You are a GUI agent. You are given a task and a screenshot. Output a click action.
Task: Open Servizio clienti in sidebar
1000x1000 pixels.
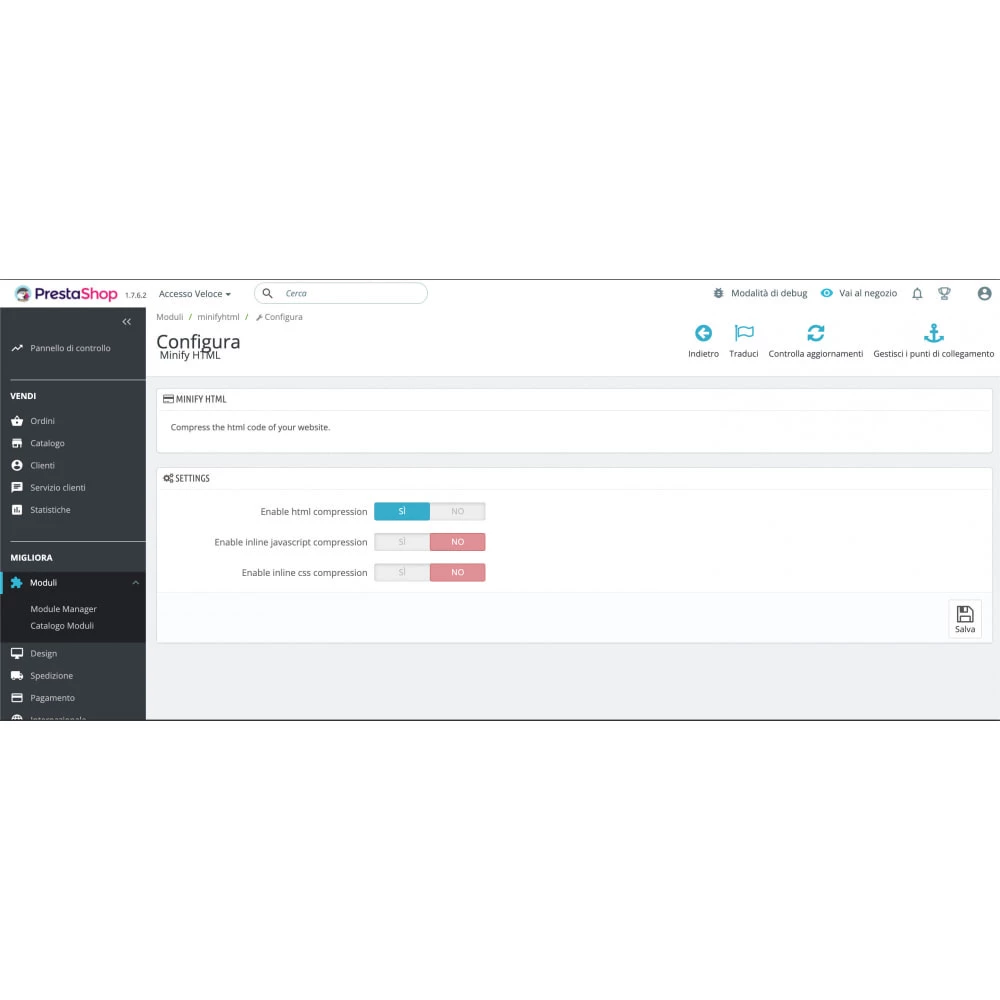pos(57,488)
